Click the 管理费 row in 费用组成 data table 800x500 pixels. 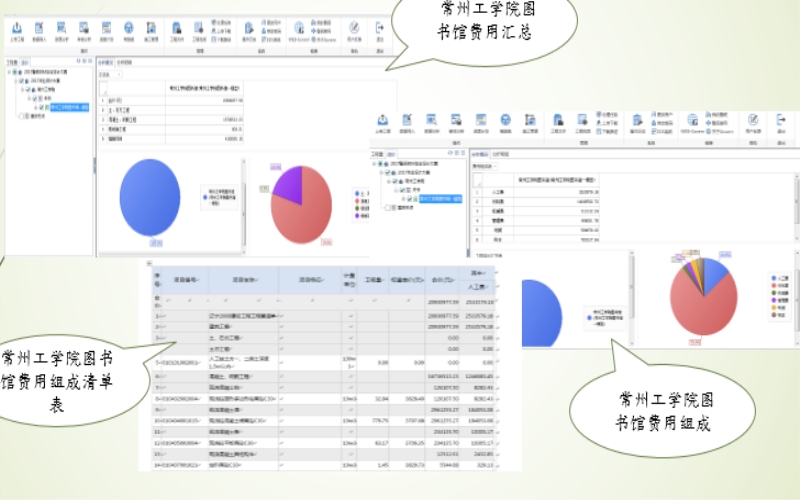point(538,220)
